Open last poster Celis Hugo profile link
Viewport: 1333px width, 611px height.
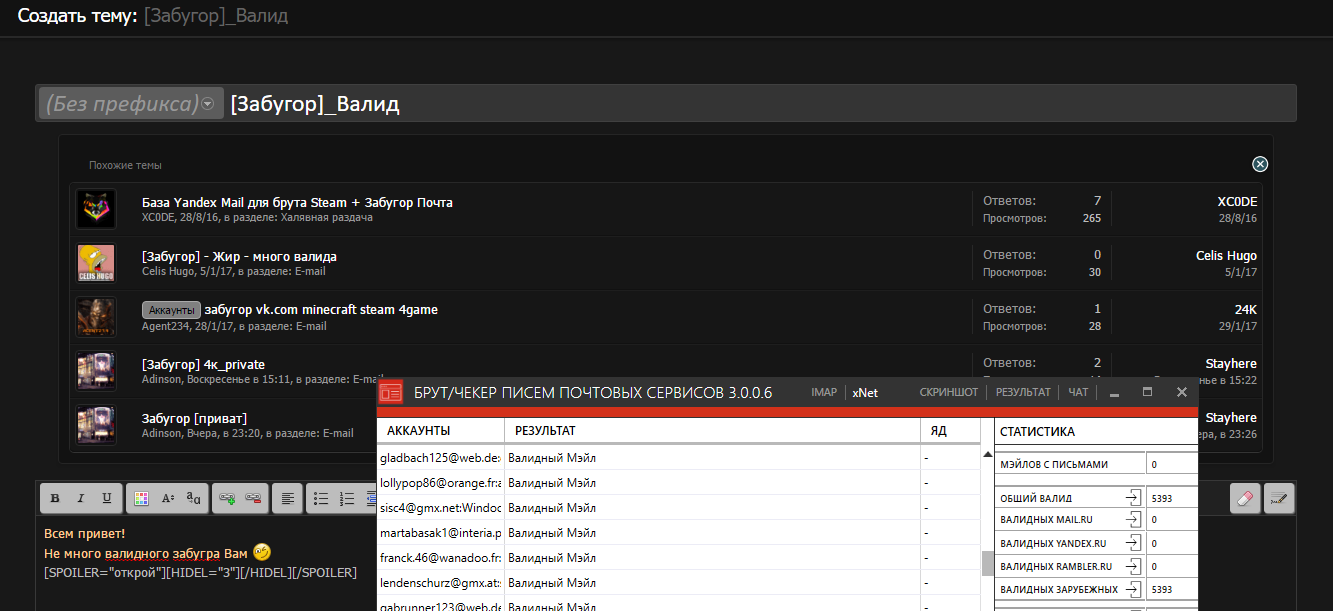(x=1226, y=256)
